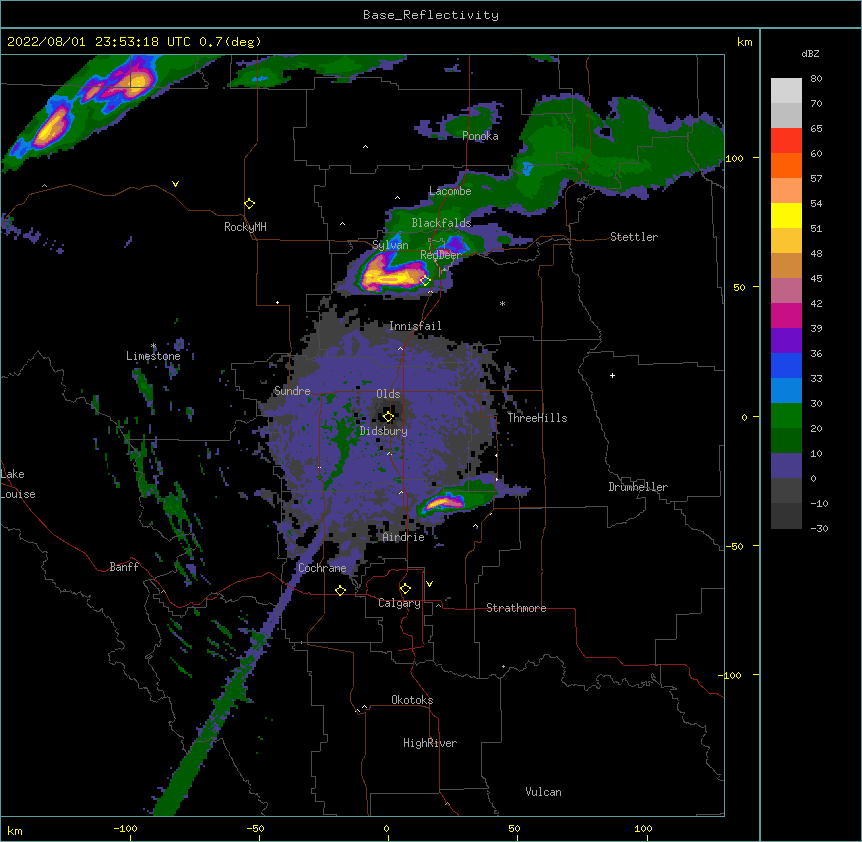Click the green 30 dBZ legend swatch
Screen dimensions: 862x842
coord(786,416)
